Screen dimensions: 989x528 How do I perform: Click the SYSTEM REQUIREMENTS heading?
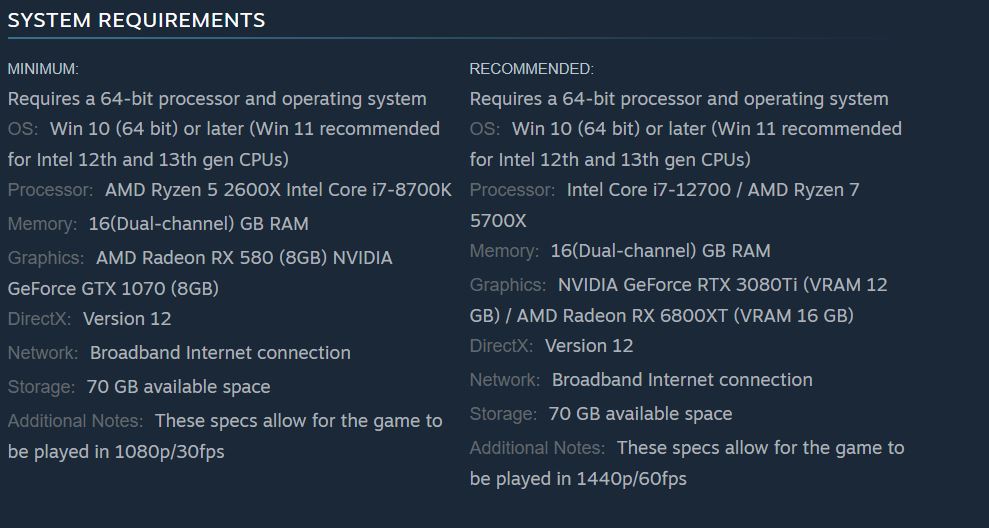click(x=137, y=20)
